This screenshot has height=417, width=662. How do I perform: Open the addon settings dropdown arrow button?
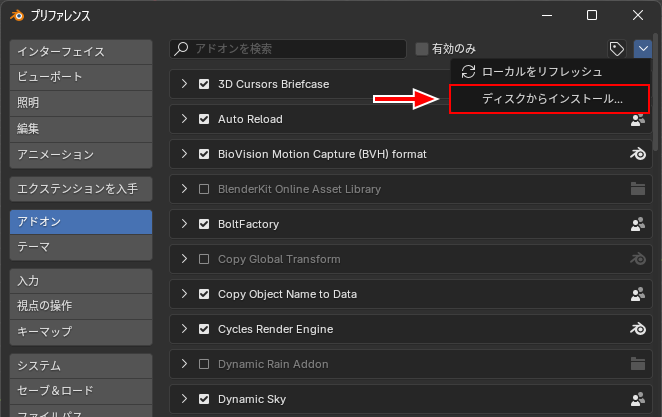[x=642, y=48]
